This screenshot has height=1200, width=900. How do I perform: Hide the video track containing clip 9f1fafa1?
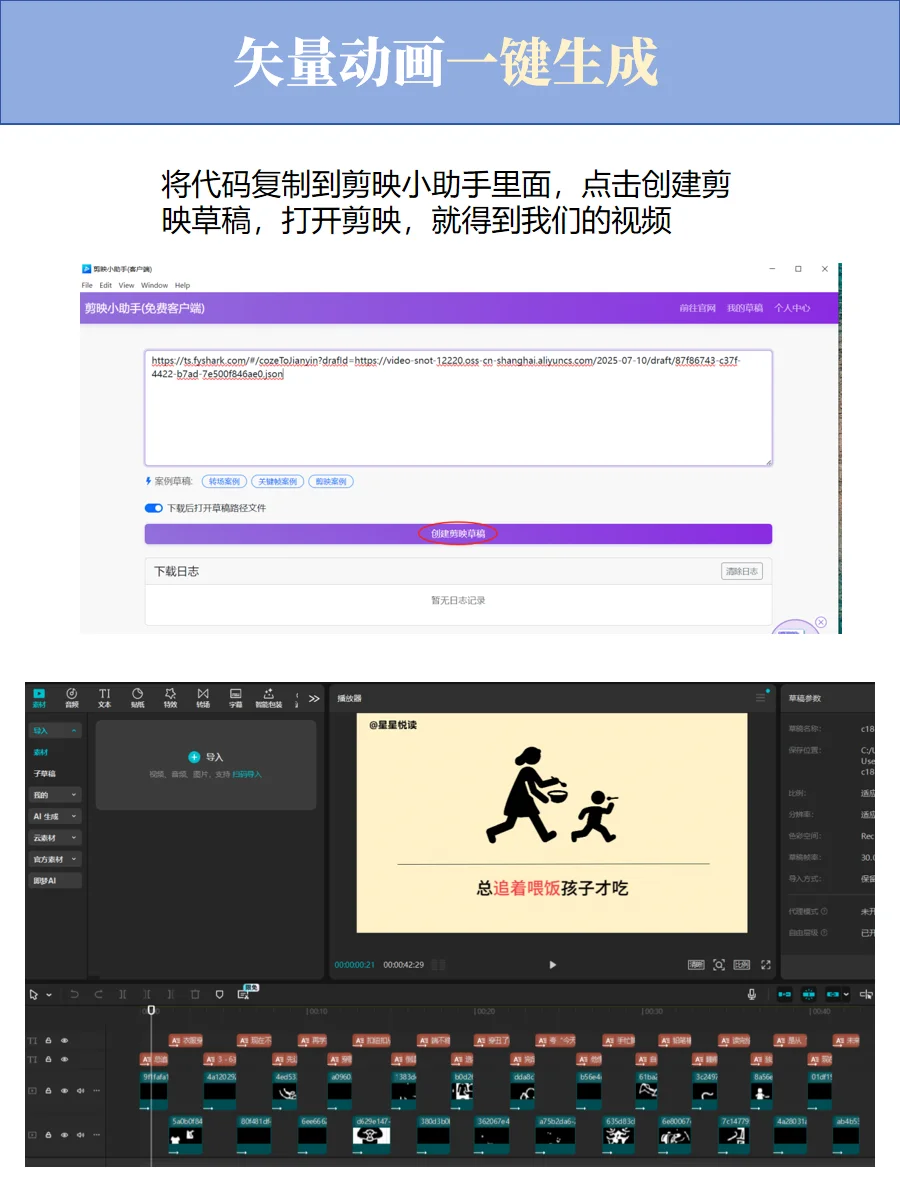coord(65,1091)
